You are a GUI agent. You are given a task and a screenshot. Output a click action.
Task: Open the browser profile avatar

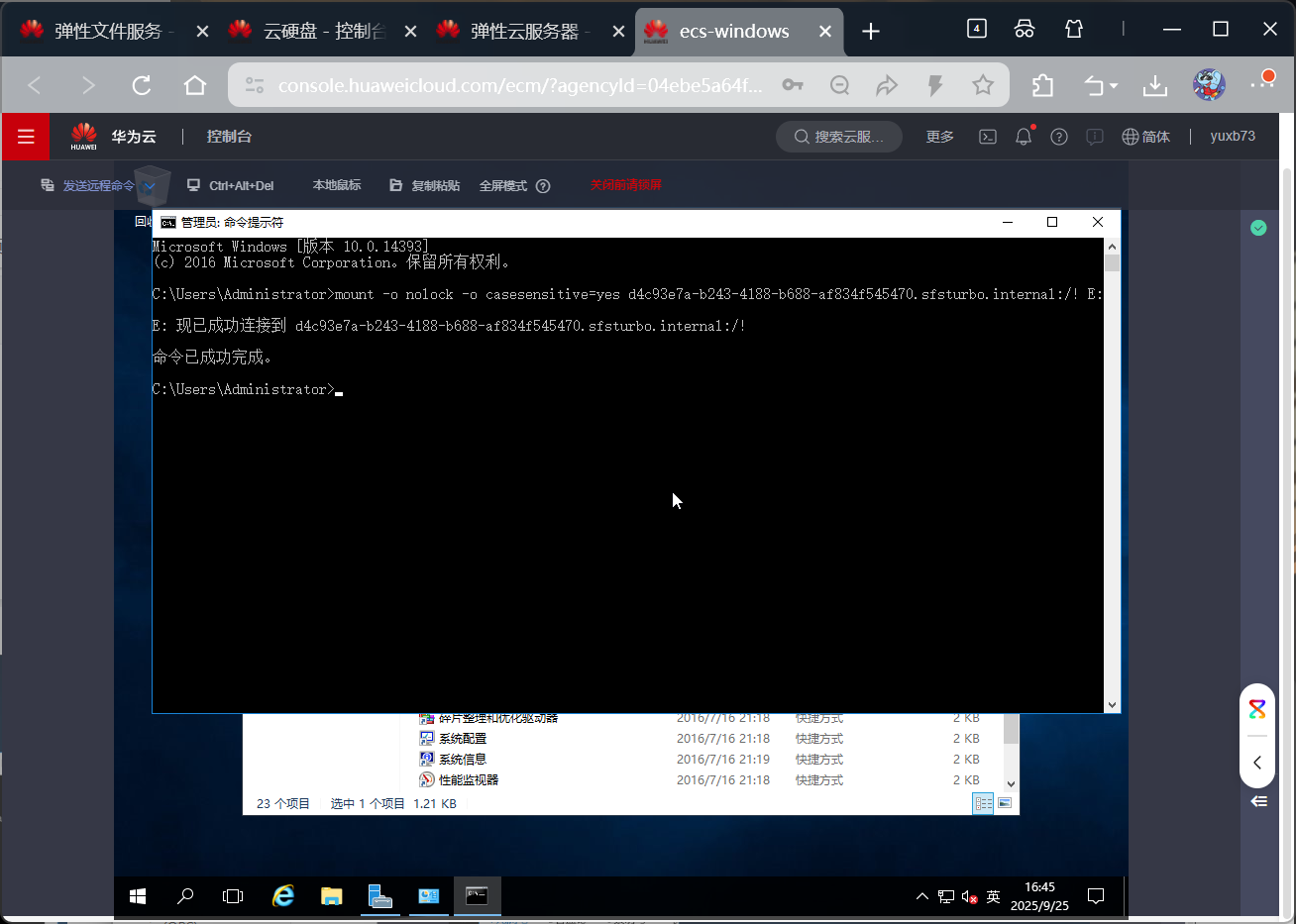(1209, 85)
